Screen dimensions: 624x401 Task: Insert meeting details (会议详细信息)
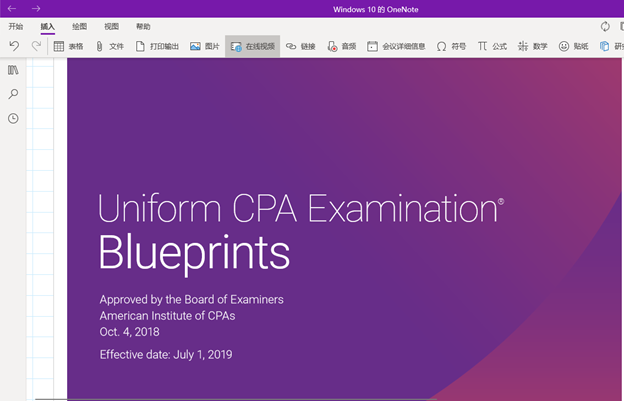tap(396, 47)
